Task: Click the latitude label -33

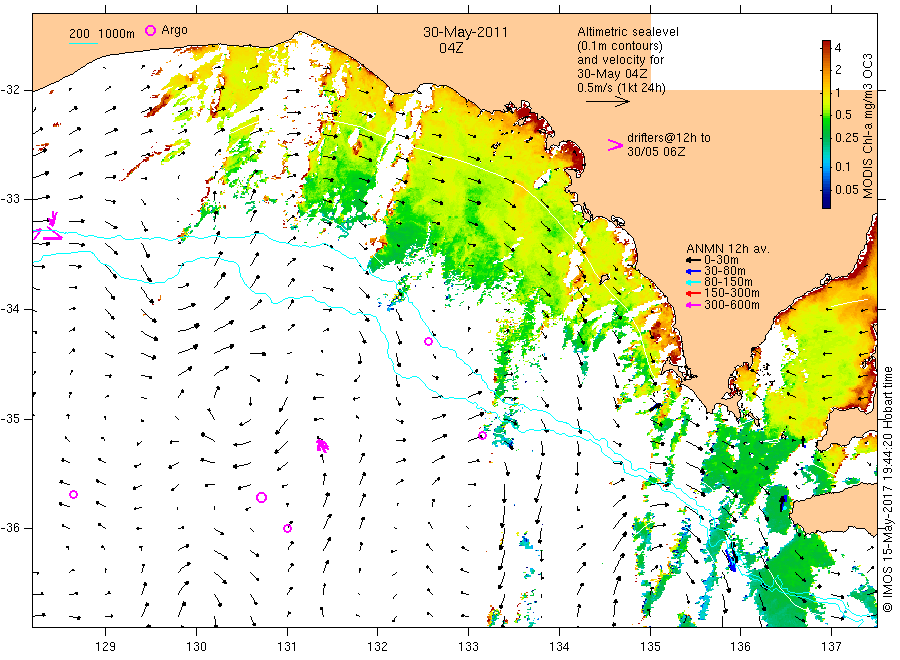Action: point(10,200)
